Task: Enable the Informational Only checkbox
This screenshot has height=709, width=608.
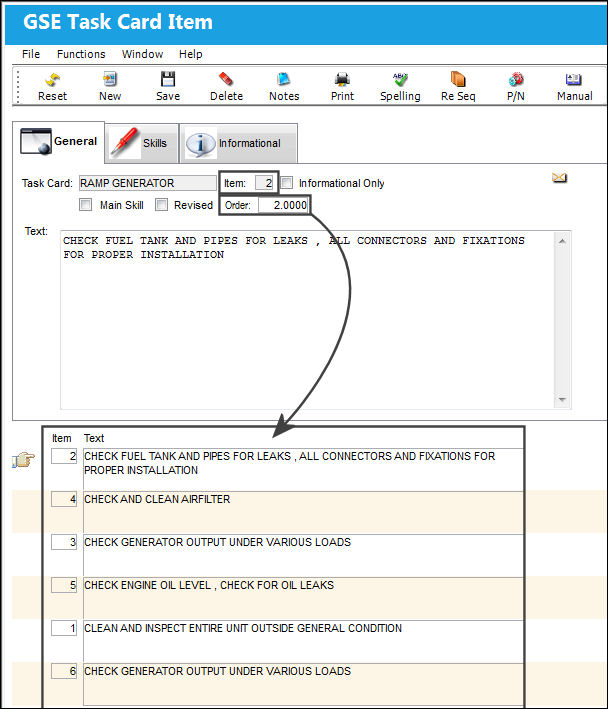Action: pos(287,183)
